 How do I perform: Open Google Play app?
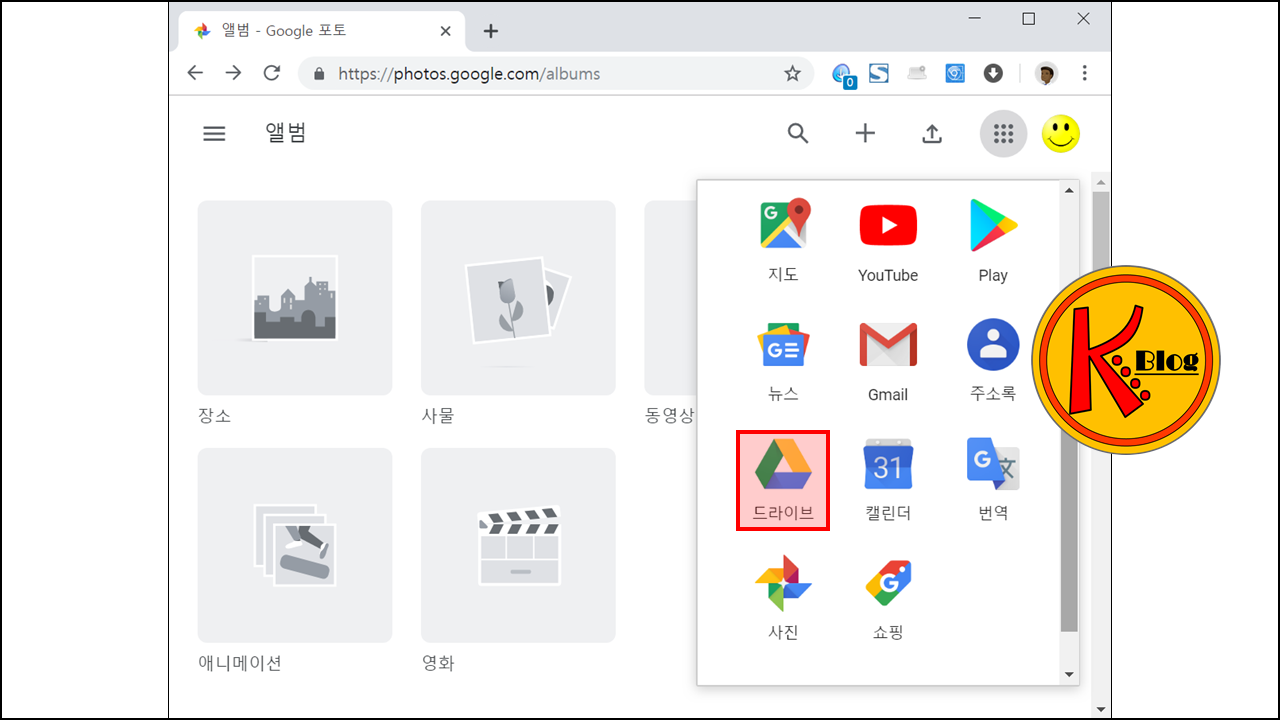(x=993, y=240)
